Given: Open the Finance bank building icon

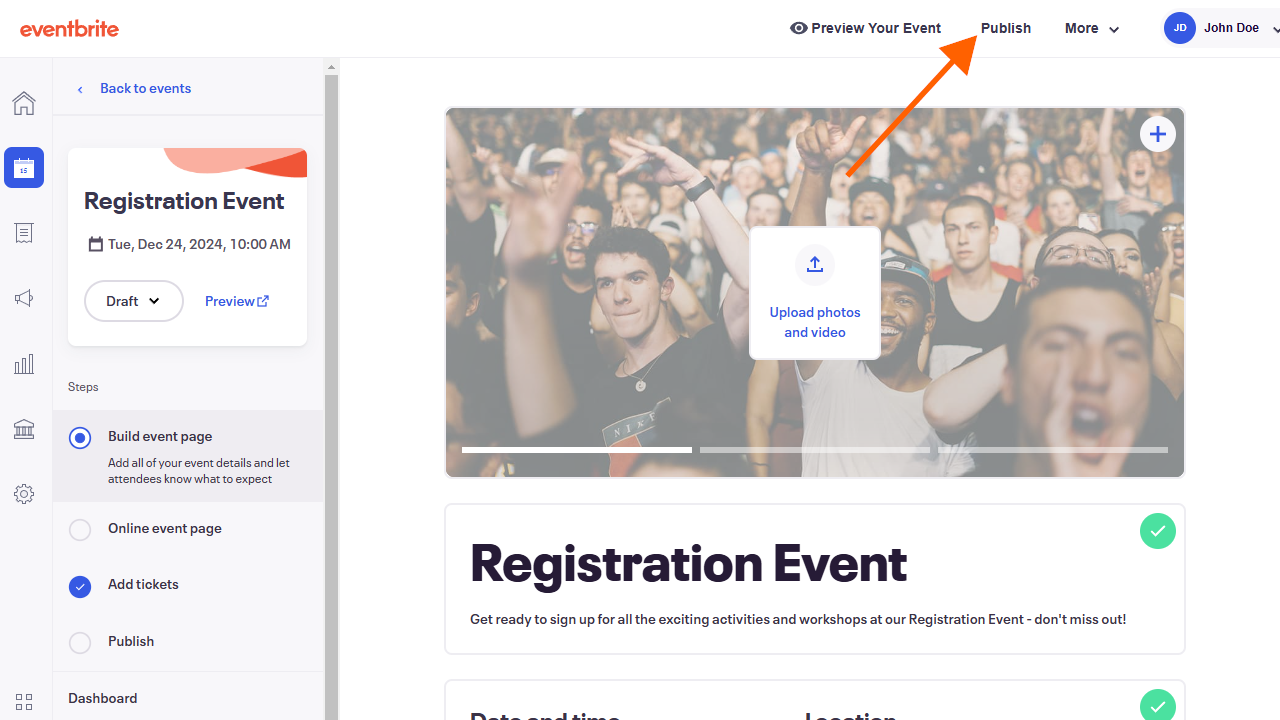Looking at the screenshot, I should [24, 429].
